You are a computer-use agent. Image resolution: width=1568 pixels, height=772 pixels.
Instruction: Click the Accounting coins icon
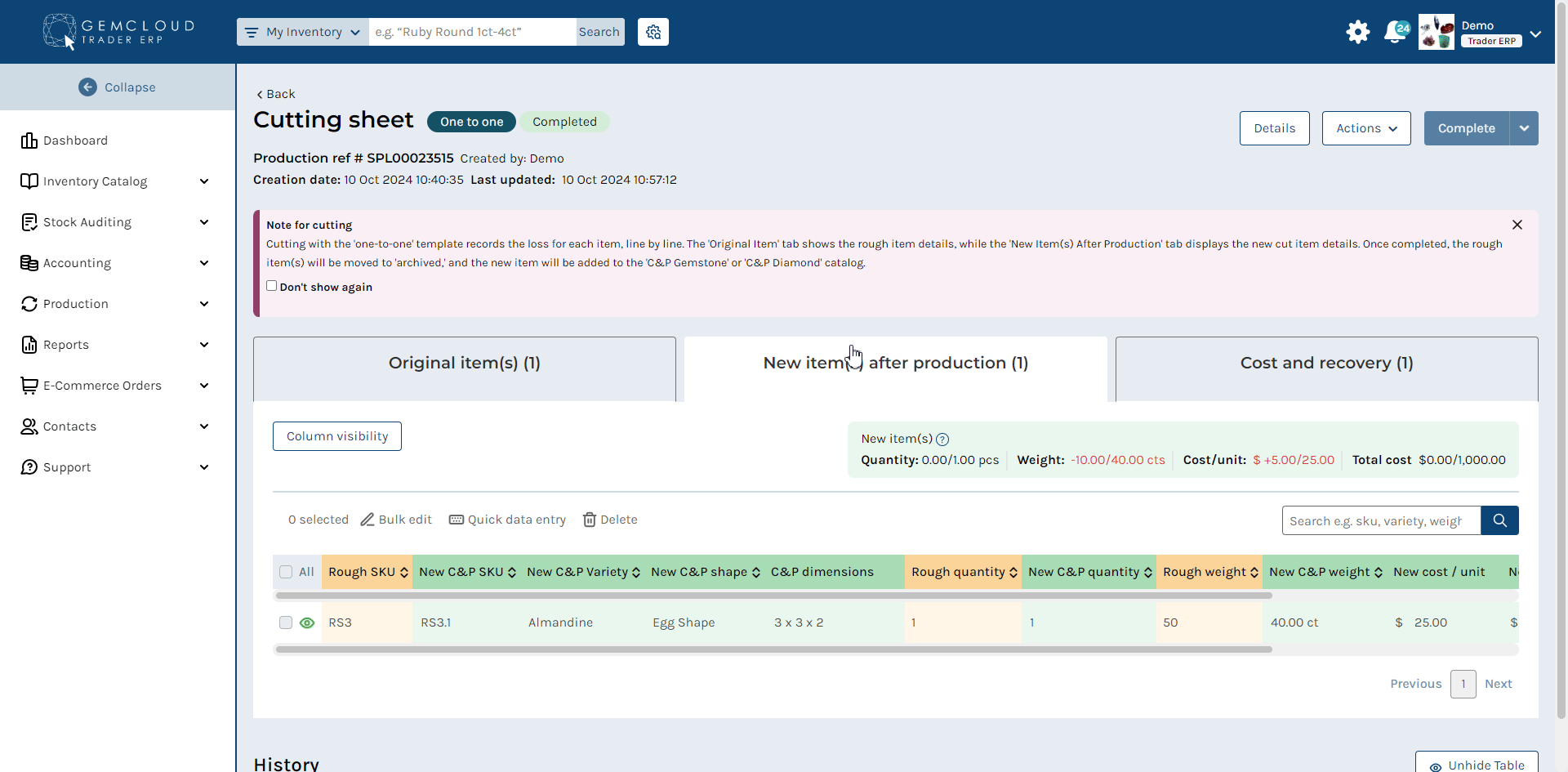point(29,263)
